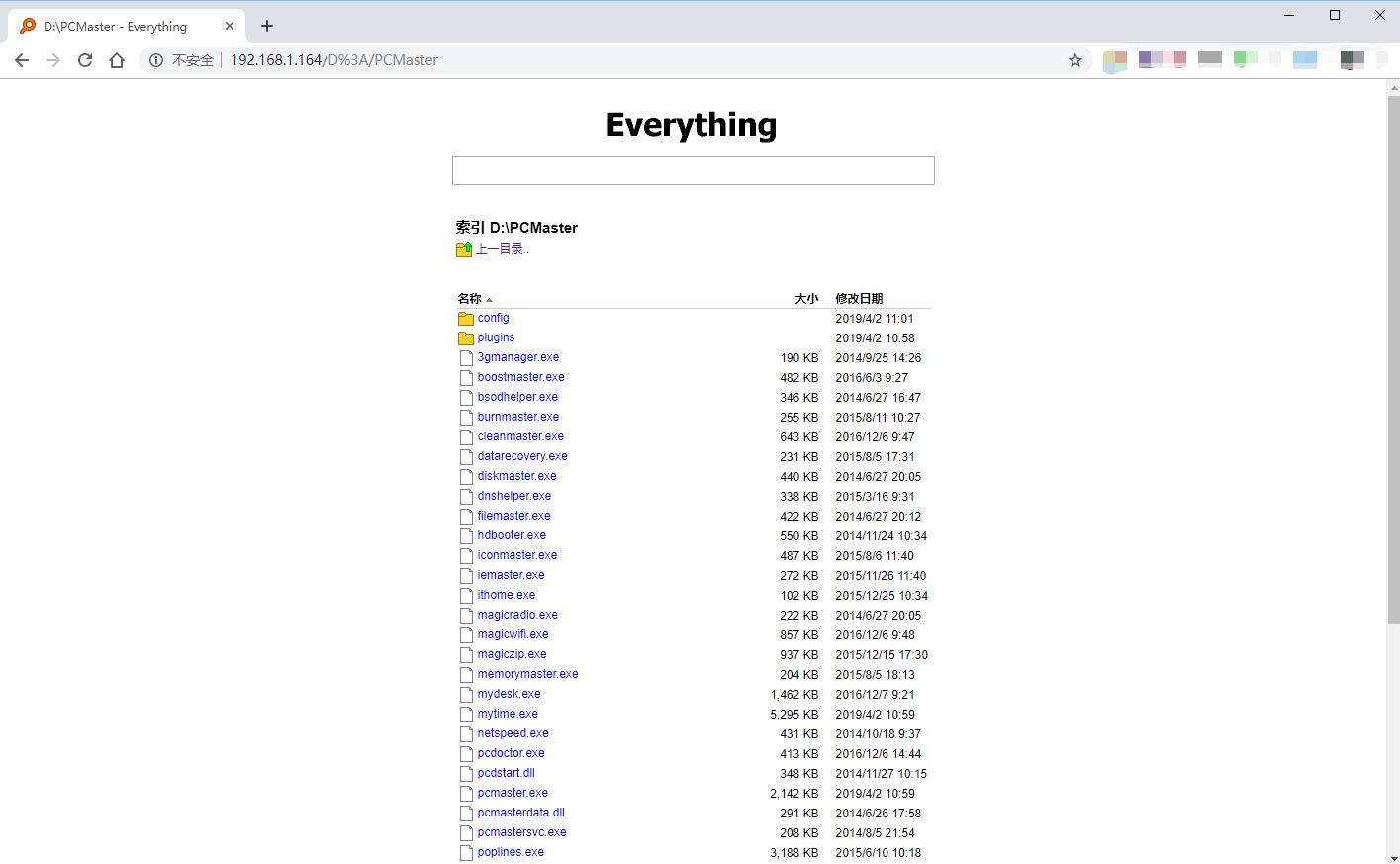The width and height of the screenshot is (1400, 864).
Task: Open mydesk.exe file link
Action: point(509,694)
